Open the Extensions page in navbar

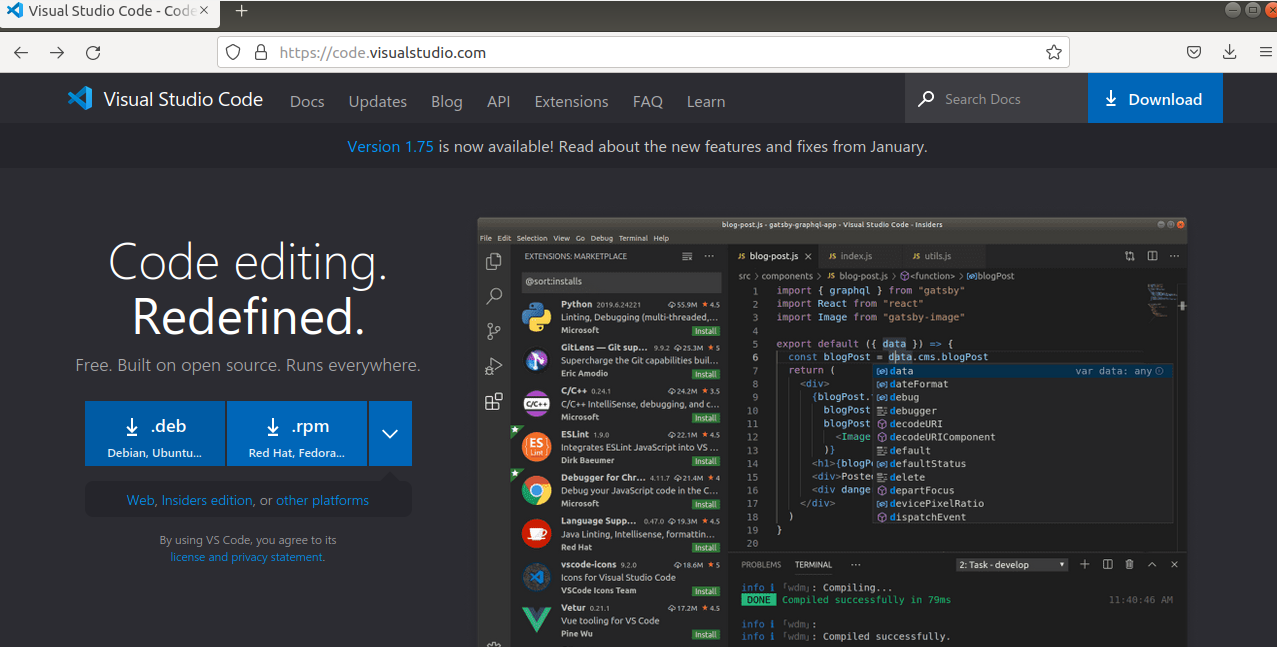[x=572, y=101]
